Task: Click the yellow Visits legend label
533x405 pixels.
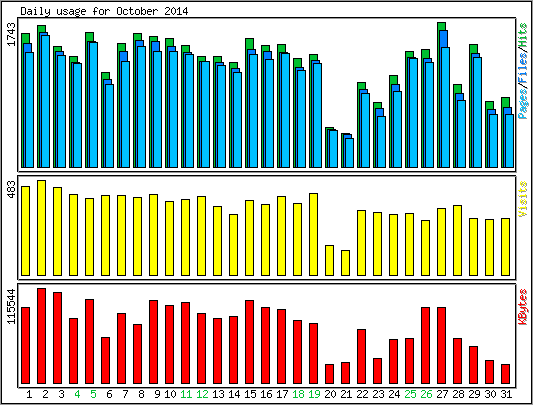Action: 523,199
